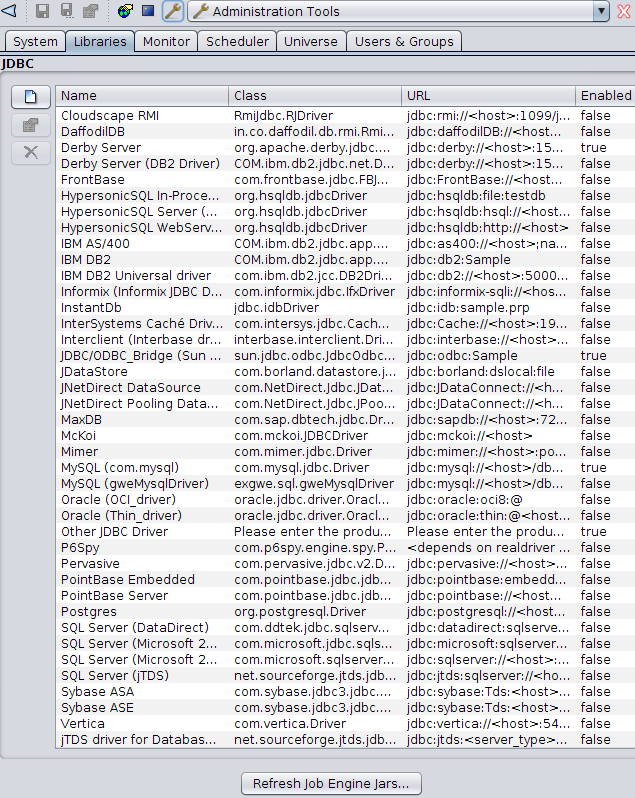Select the InstantDb driver row
The width and height of the screenshot is (635, 798).
[x=345, y=307]
